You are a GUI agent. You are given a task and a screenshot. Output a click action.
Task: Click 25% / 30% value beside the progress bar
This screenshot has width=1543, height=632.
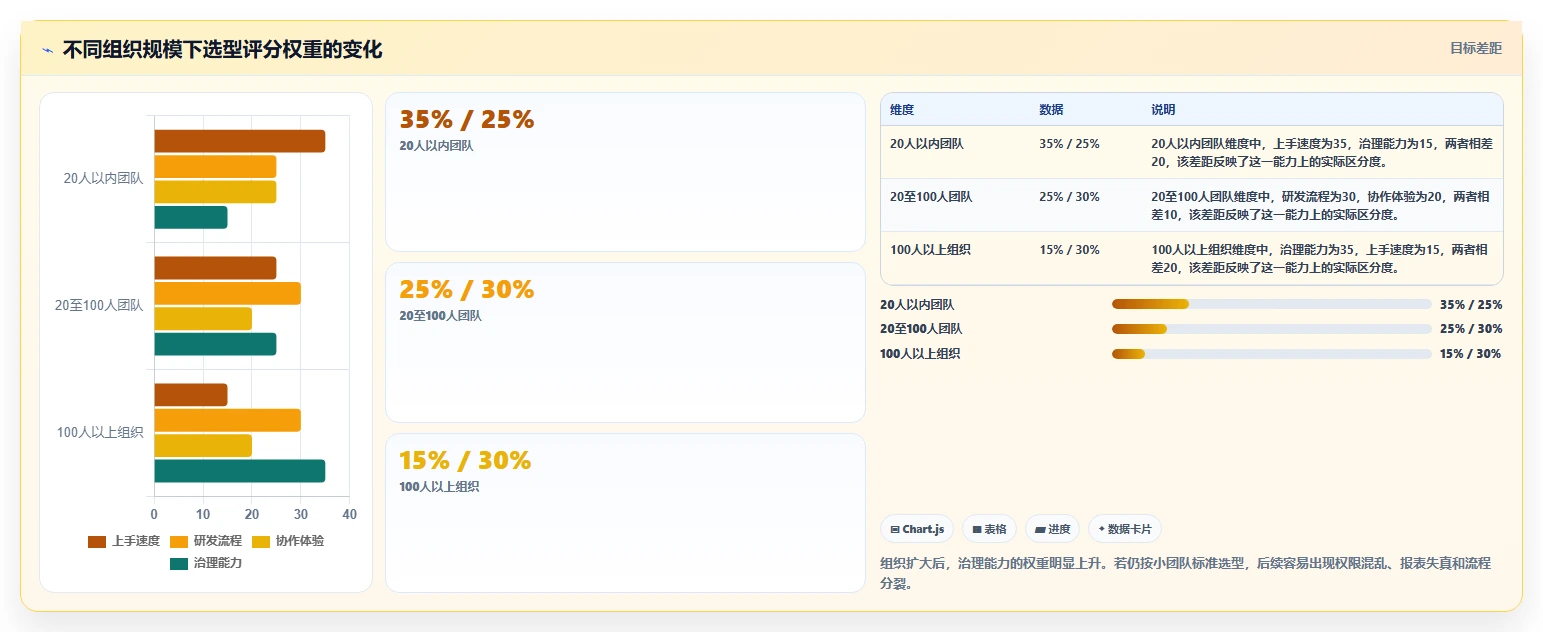click(1471, 329)
